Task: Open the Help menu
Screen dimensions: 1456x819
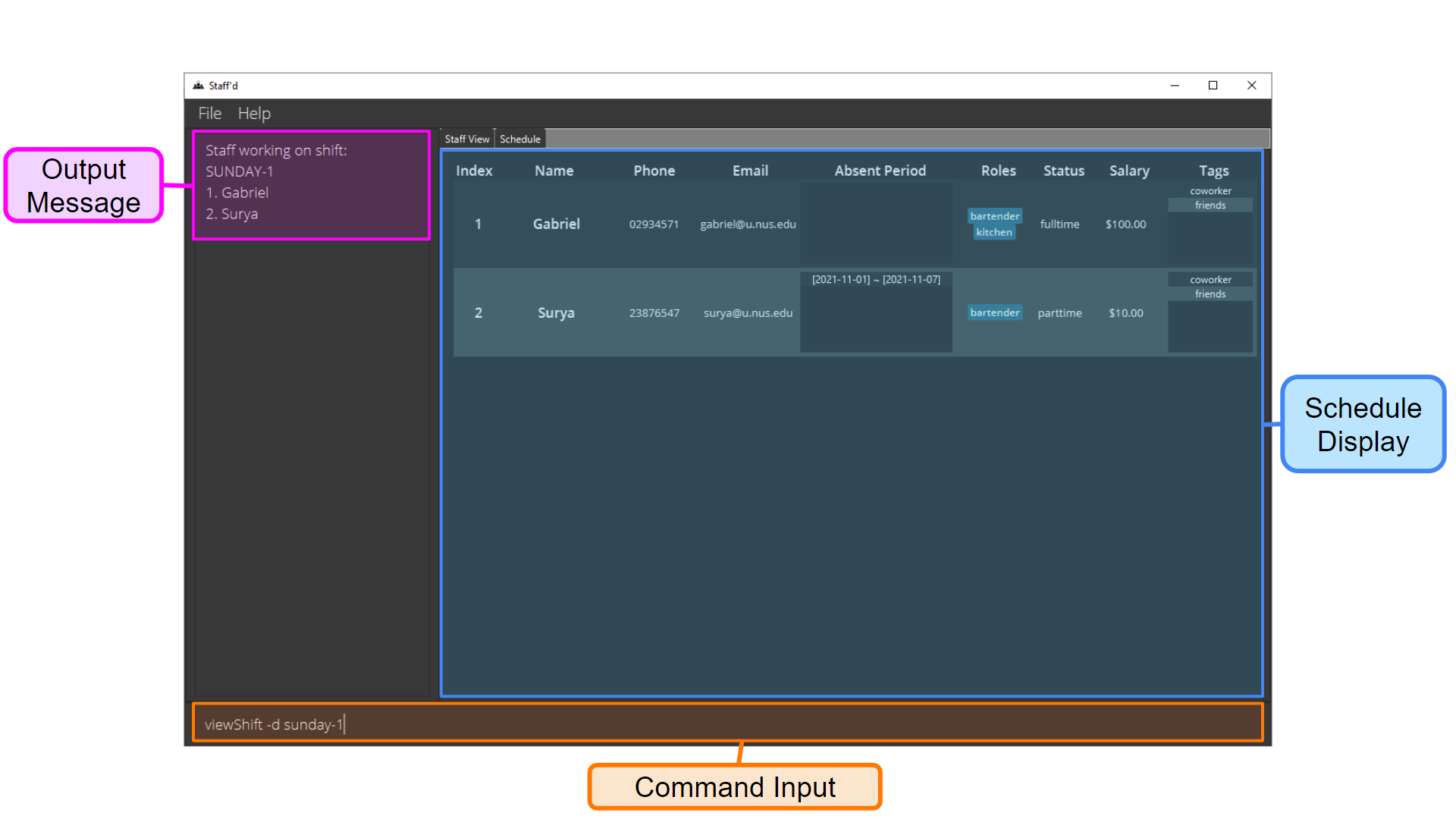Action: point(254,113)
